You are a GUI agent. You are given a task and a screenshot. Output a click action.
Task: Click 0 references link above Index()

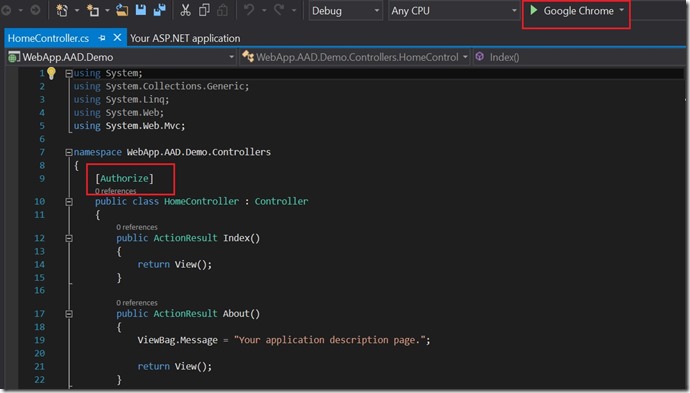point(136,227)
